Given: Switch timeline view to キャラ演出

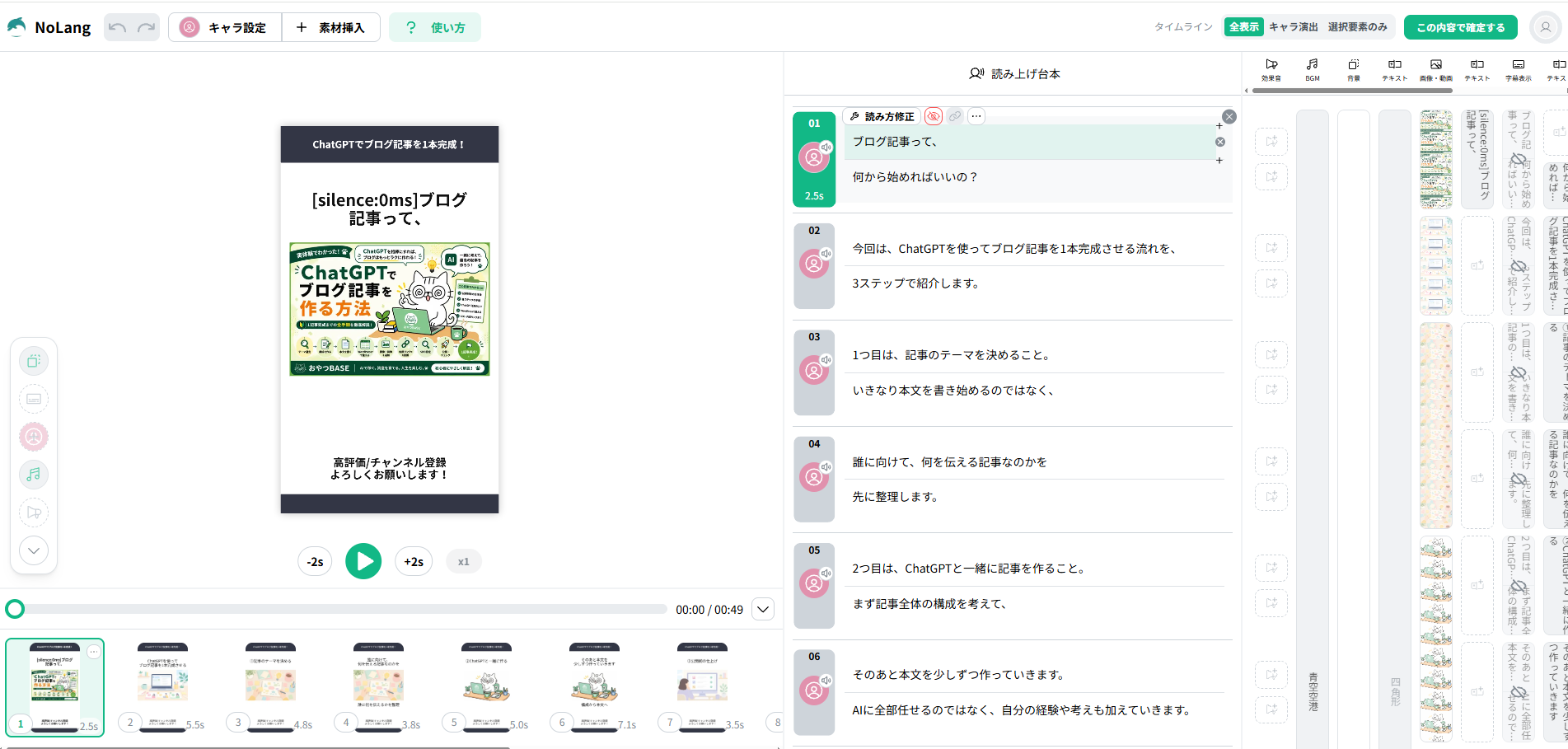Looking at the screenshot, I should pos(1293,27).
